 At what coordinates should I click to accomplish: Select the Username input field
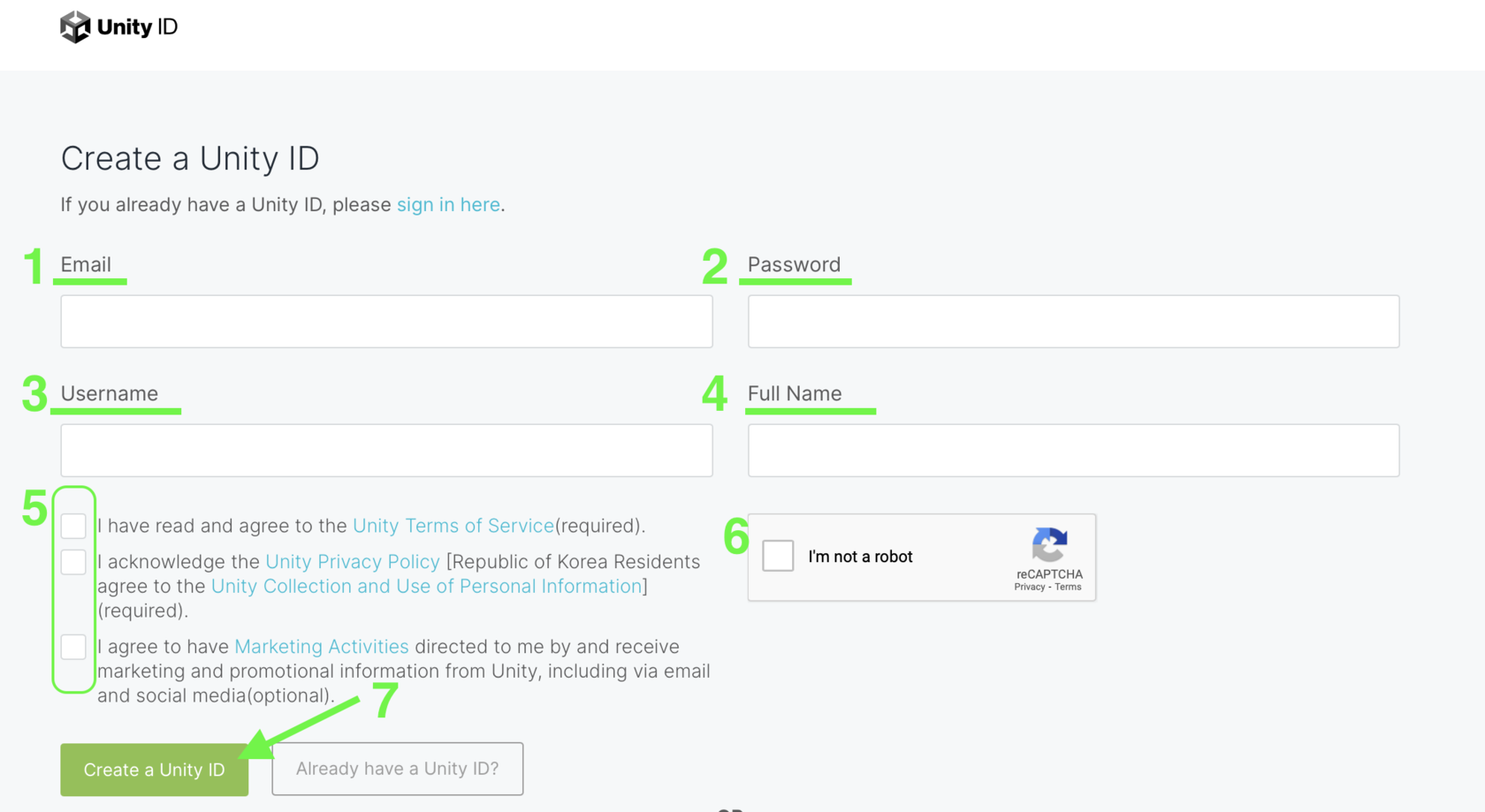pyautogui.click(x=386, y=451)
